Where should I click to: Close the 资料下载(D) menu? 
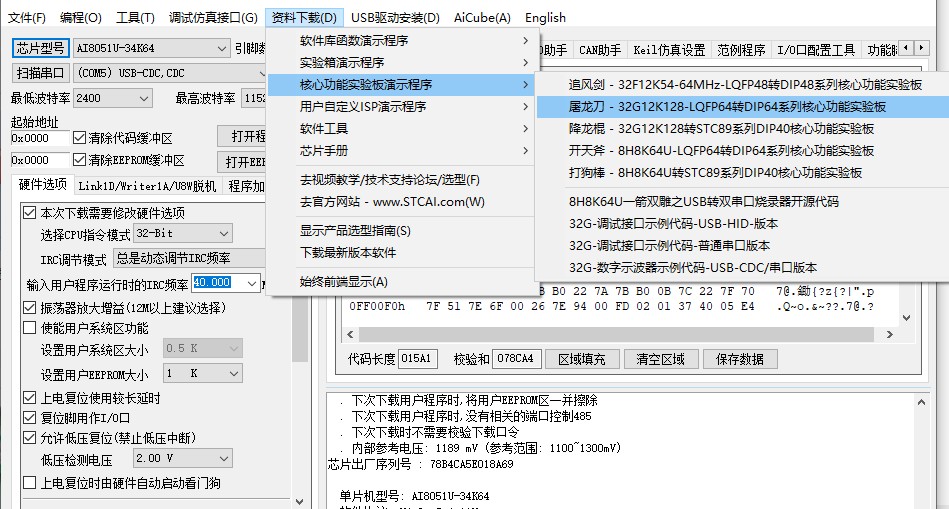(x=304, y=18)
